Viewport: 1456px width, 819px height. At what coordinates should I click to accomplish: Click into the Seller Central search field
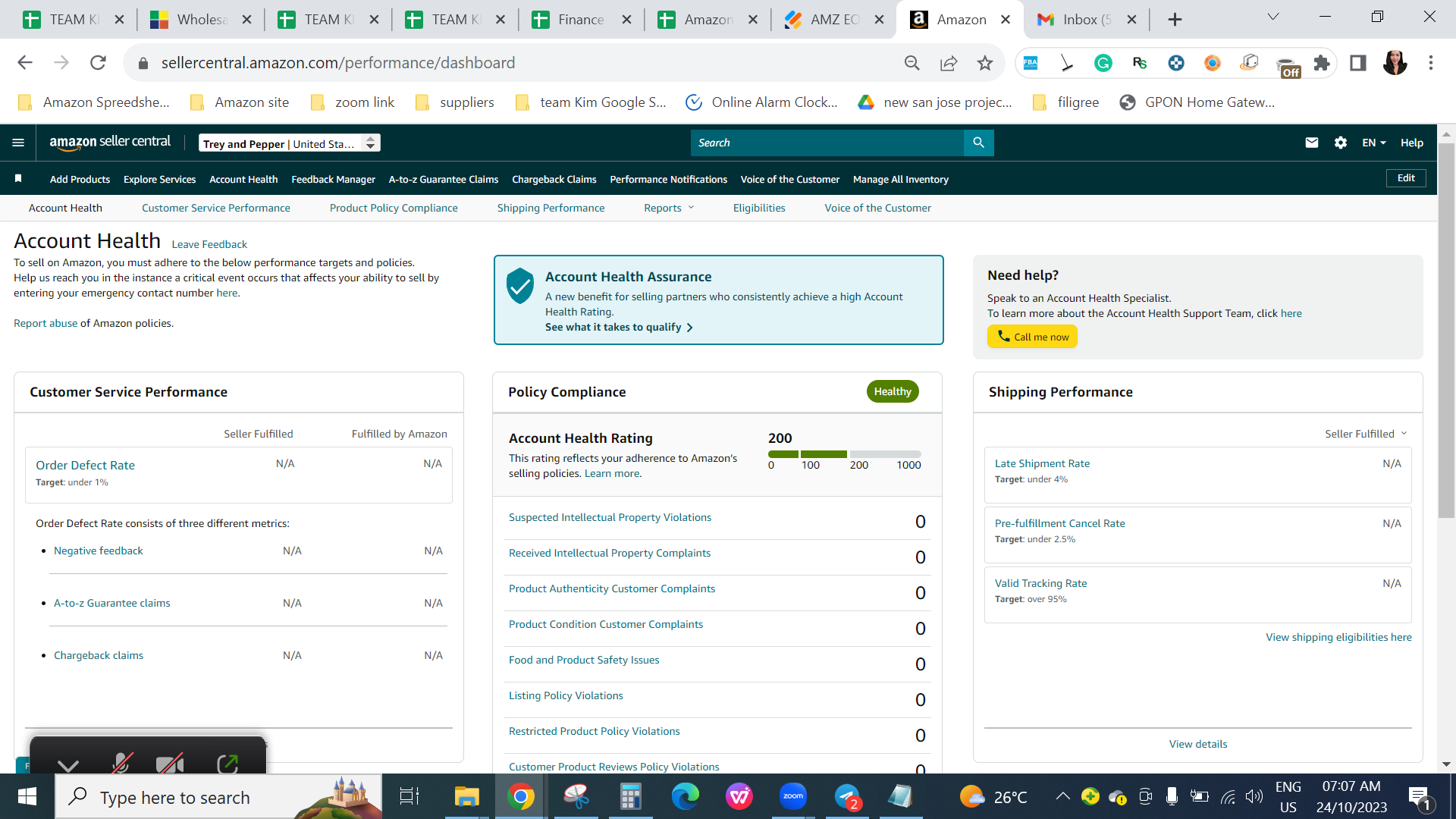(x=827, y=143)
